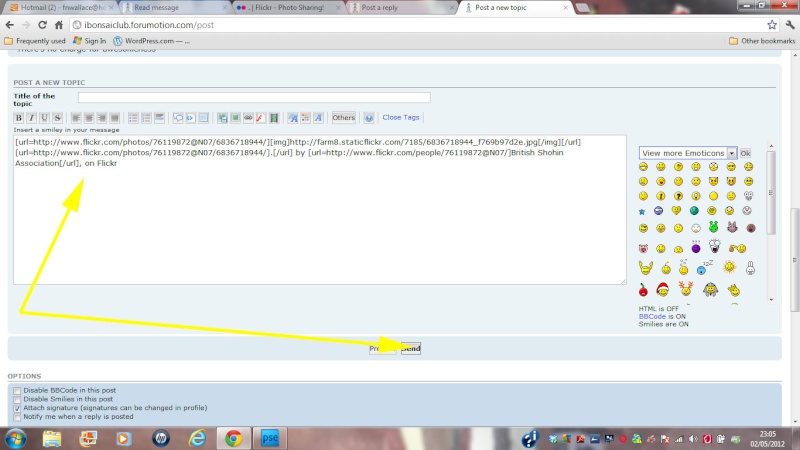
Task: Apply strikethrough formatting button
Action: click(x=57, y=118)
